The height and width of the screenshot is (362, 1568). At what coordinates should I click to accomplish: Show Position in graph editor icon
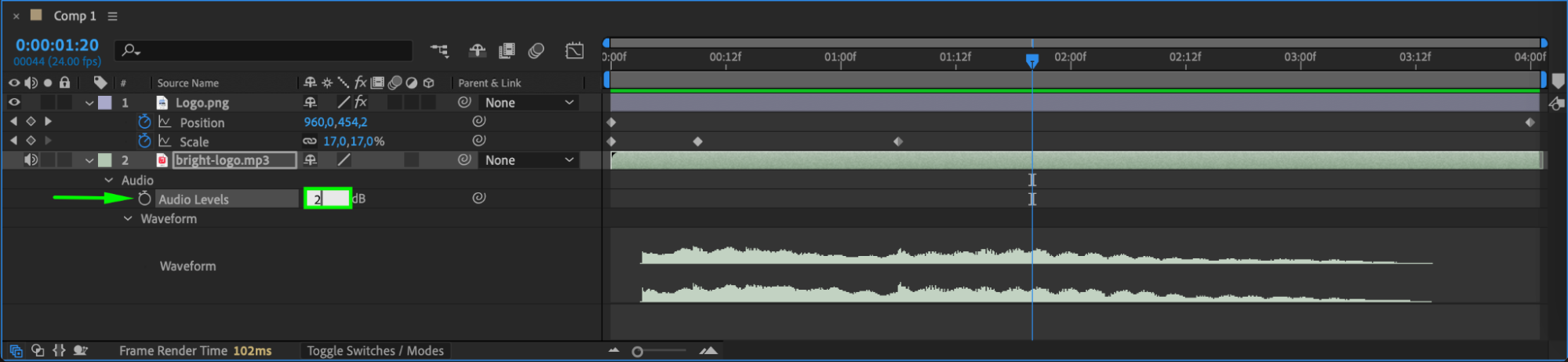[165, 122]
